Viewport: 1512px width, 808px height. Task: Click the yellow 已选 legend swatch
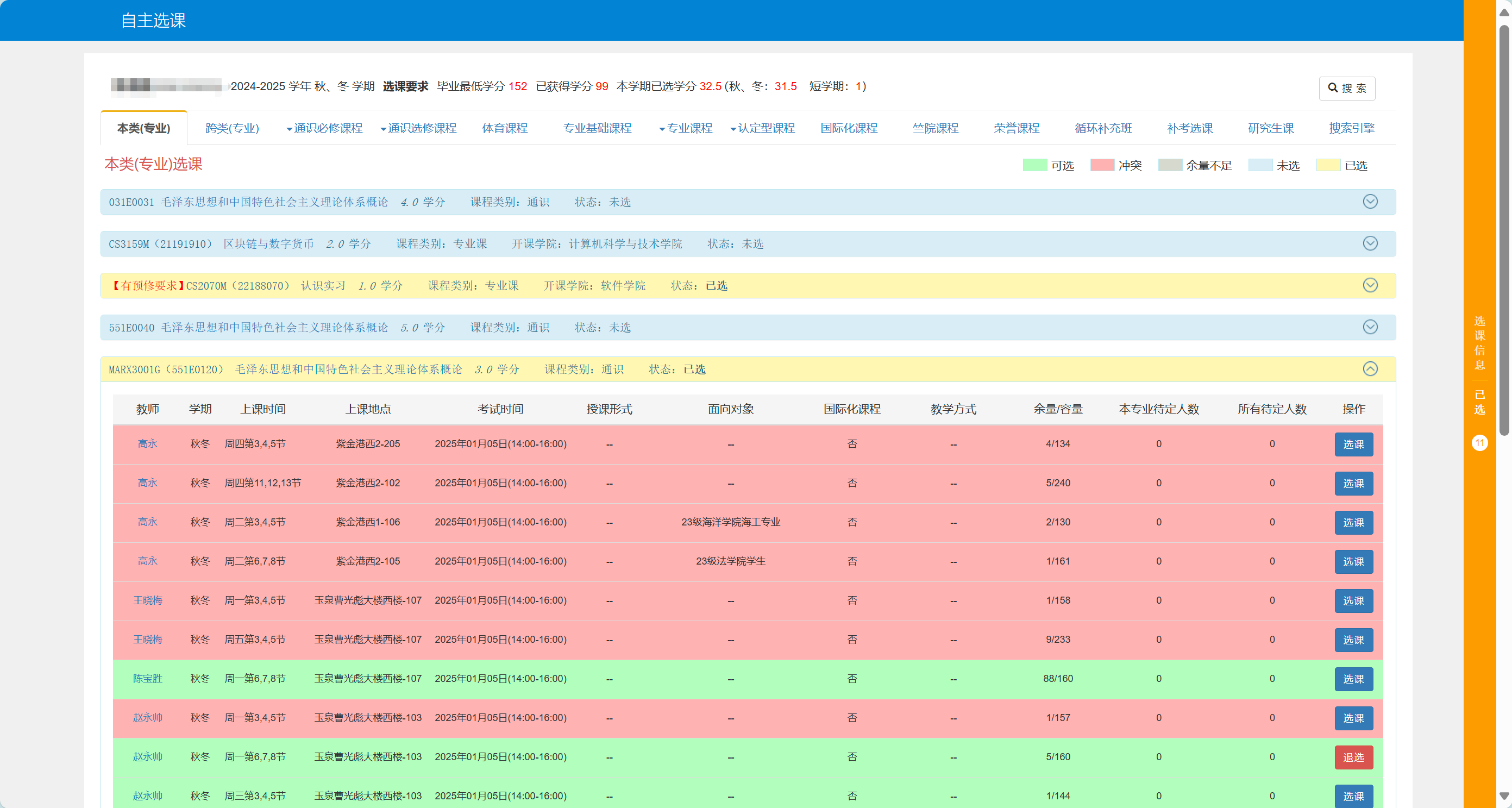(x=1328, y=165)
